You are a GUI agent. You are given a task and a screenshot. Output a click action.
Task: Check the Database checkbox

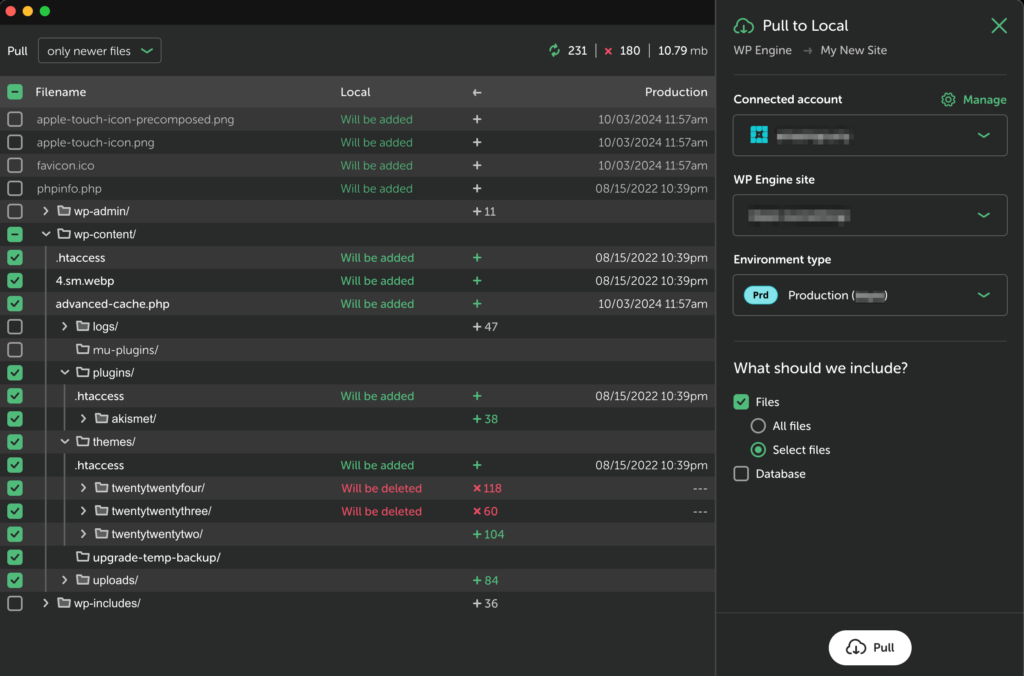point(741,474)
